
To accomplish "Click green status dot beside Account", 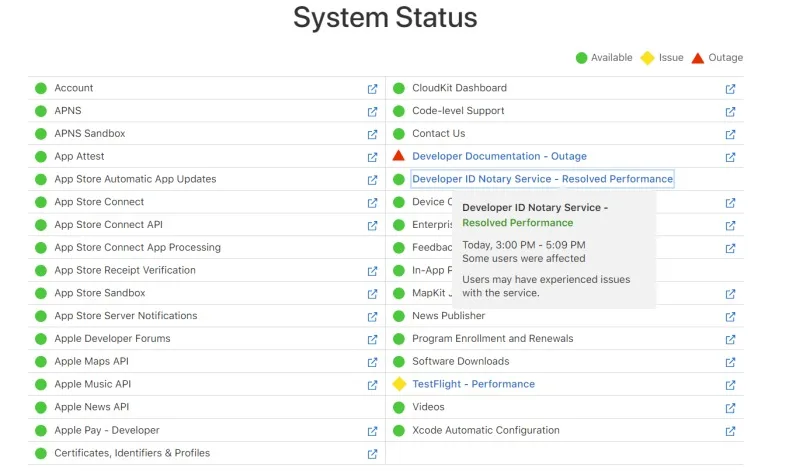I will pos(41,88).
